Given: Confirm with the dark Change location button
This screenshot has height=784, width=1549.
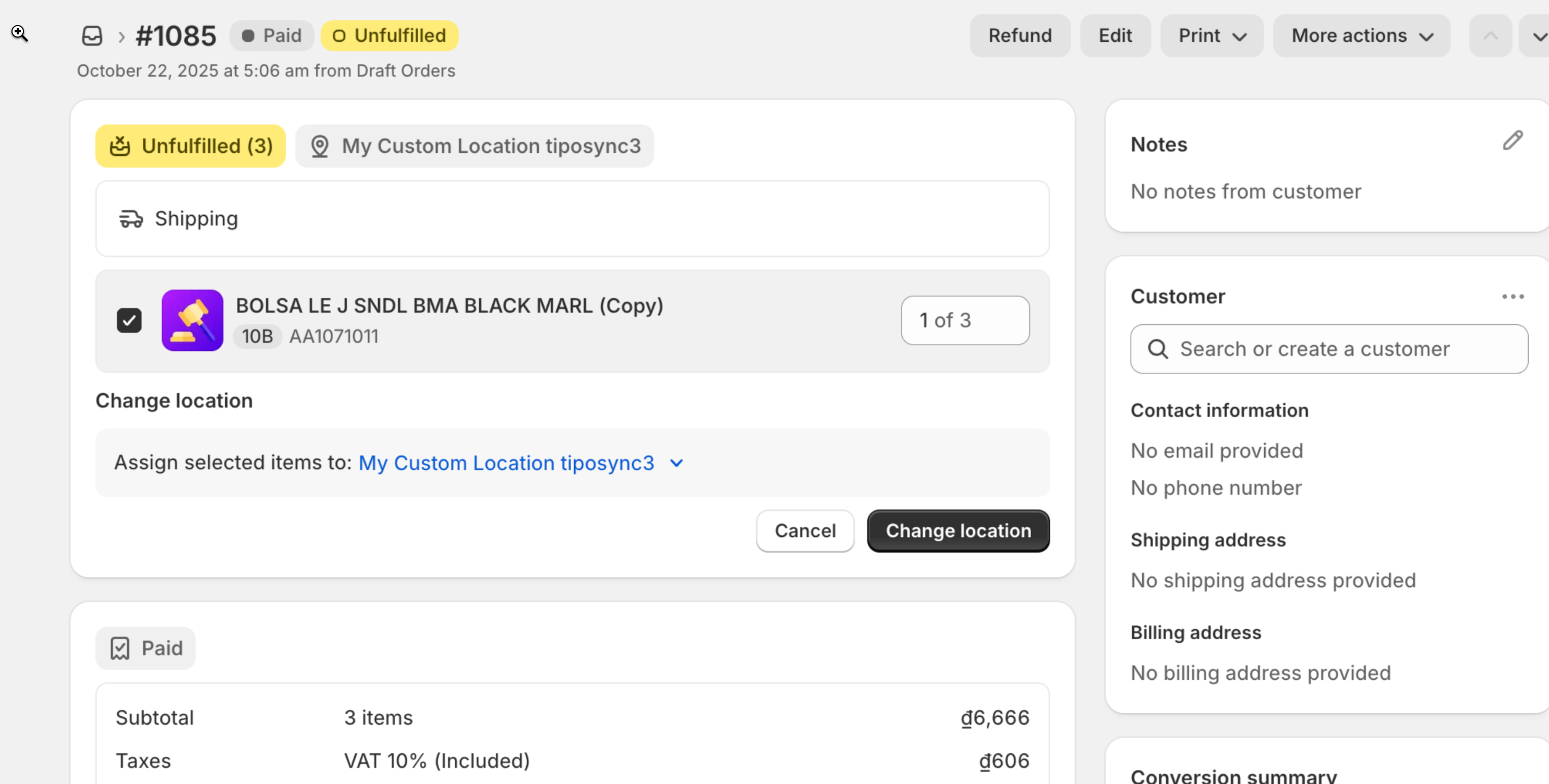Looking at the screenshot, I should [x=958, y=531].
